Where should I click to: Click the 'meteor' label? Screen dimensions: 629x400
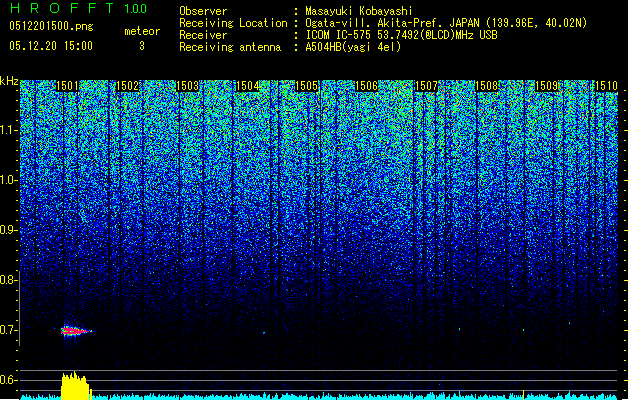tap(142, 31)
